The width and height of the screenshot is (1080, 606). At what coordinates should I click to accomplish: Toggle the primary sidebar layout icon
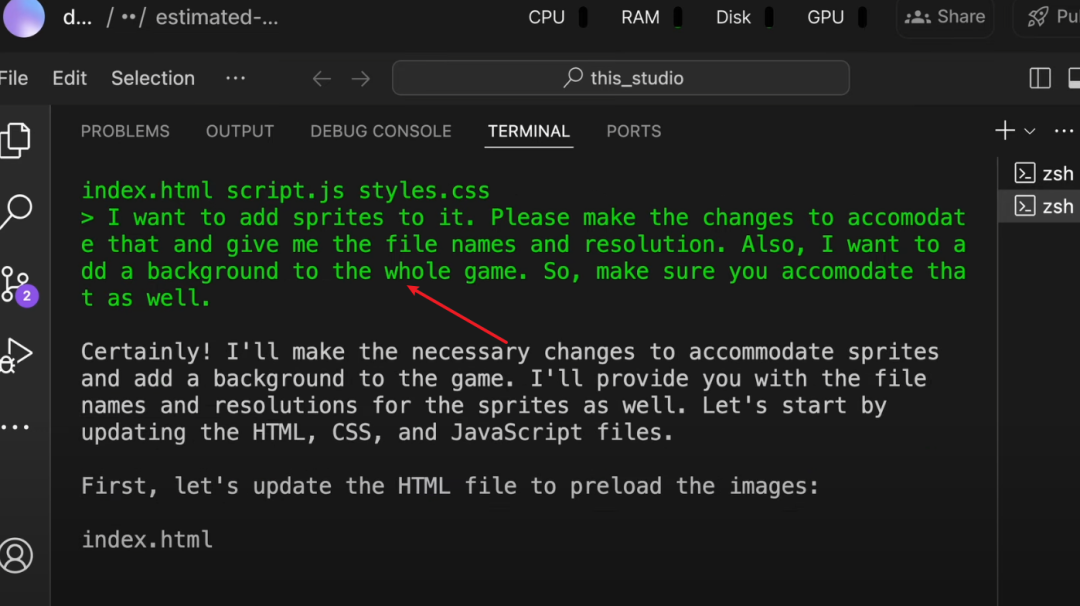coord(1040,78)
